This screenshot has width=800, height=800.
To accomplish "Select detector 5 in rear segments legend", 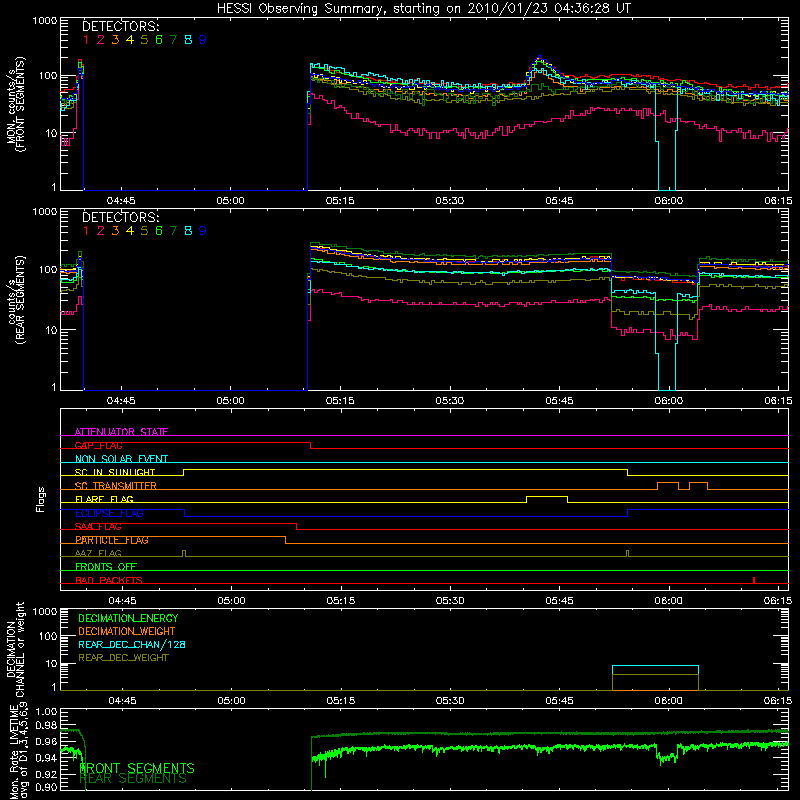I will coord(144,231).
